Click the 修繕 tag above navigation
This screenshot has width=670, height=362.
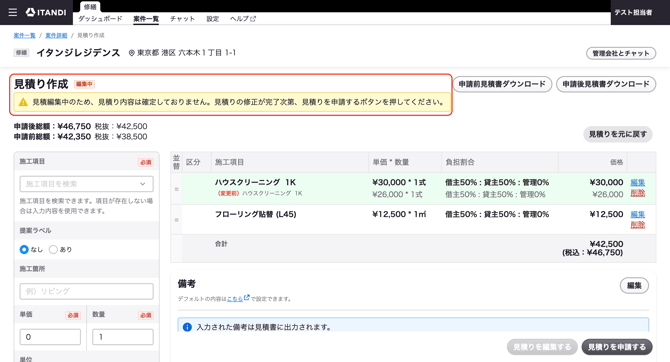coord(90,6)
